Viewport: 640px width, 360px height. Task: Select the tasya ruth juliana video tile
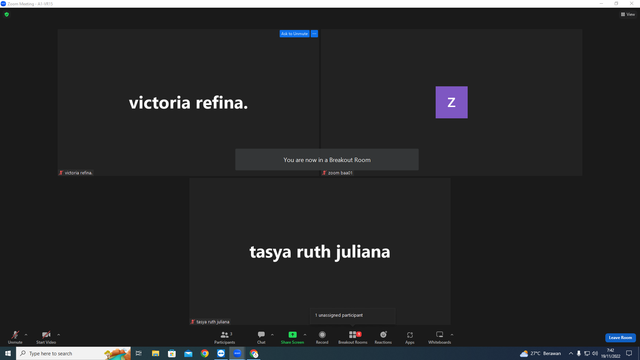(x=320, y=251)
